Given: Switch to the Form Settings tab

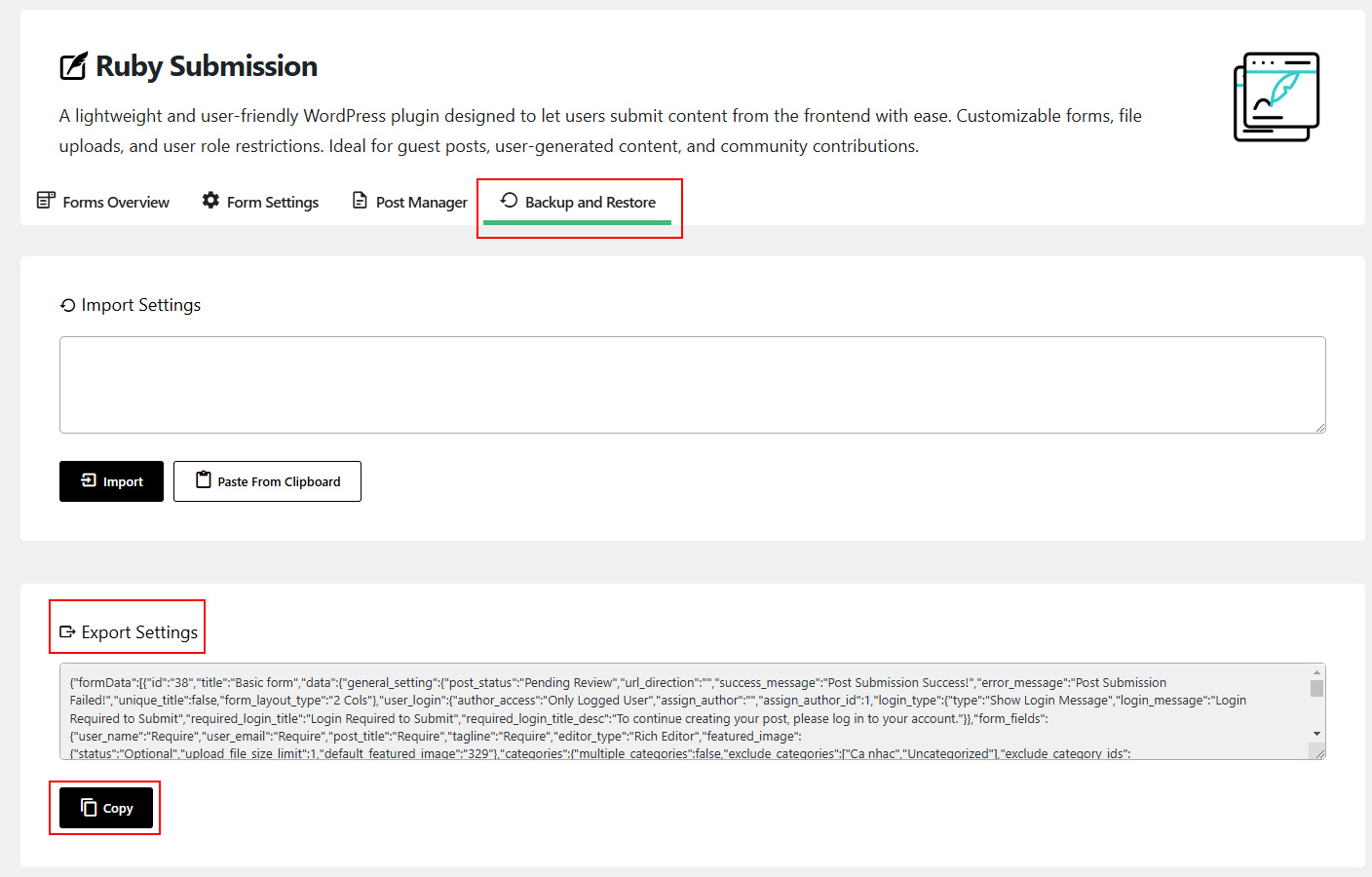Looking at the screenshot, I should [260, 202].
